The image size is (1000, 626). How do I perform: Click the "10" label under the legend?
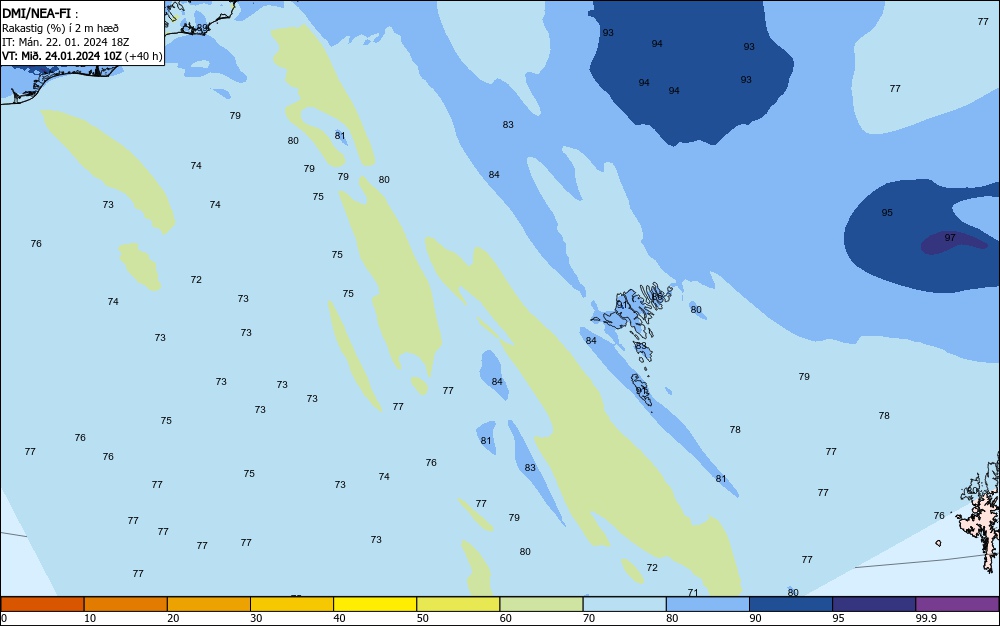point(90,618)
